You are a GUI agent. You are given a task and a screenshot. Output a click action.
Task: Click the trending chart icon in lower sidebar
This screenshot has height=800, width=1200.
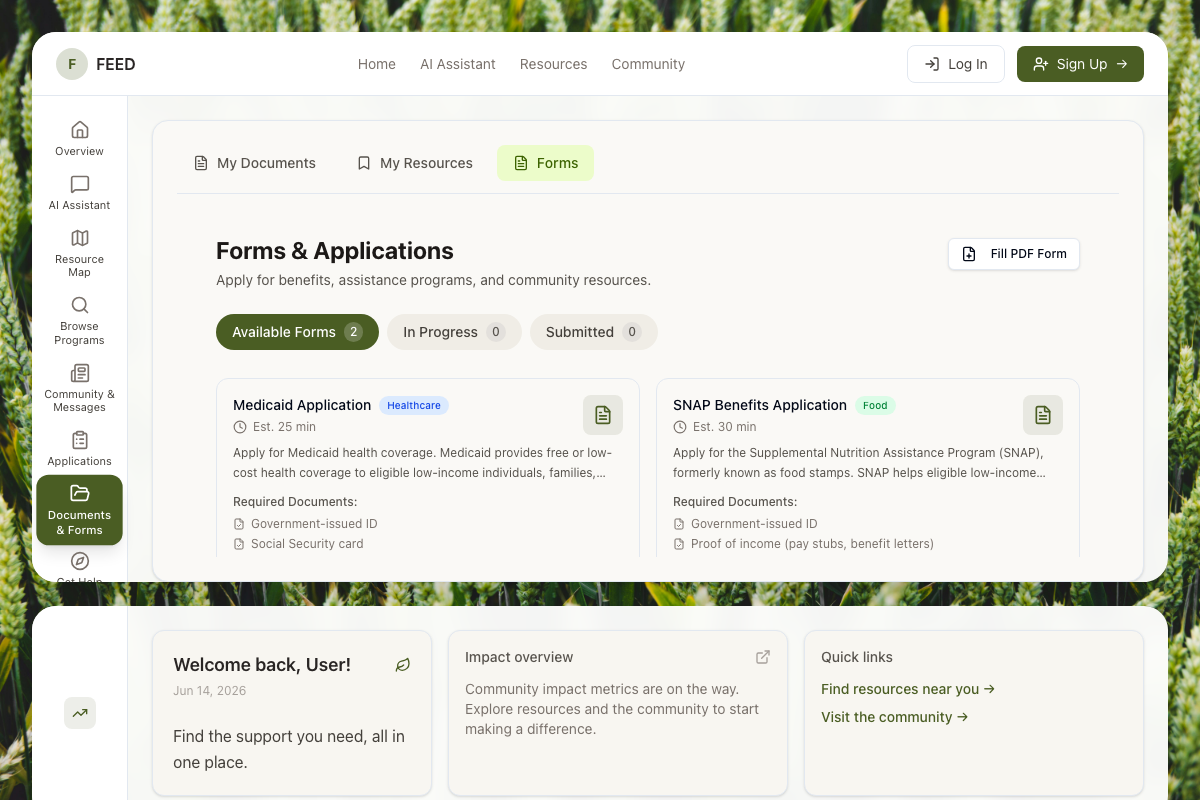[80, 713]
